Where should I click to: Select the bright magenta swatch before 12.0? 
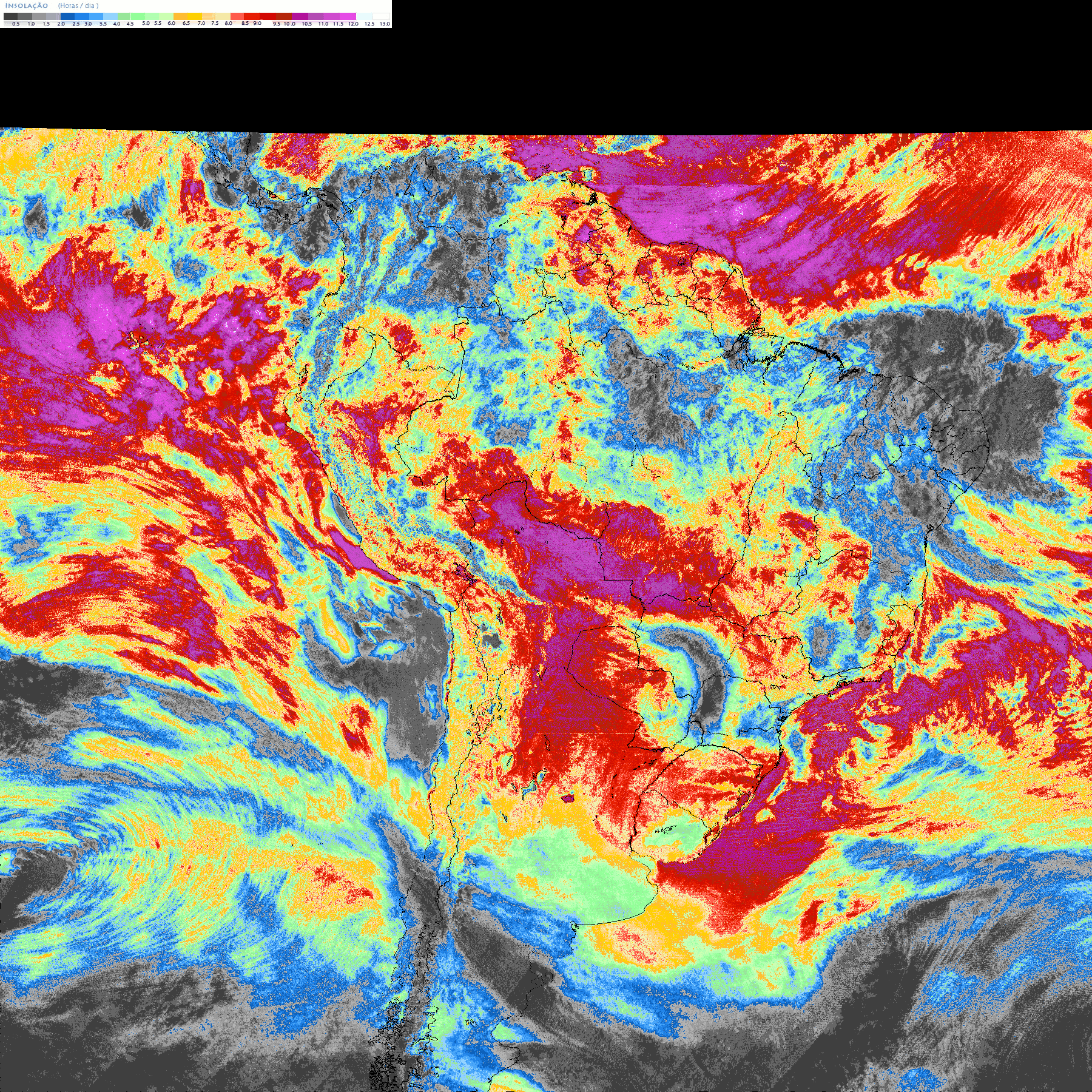[348, 16]
